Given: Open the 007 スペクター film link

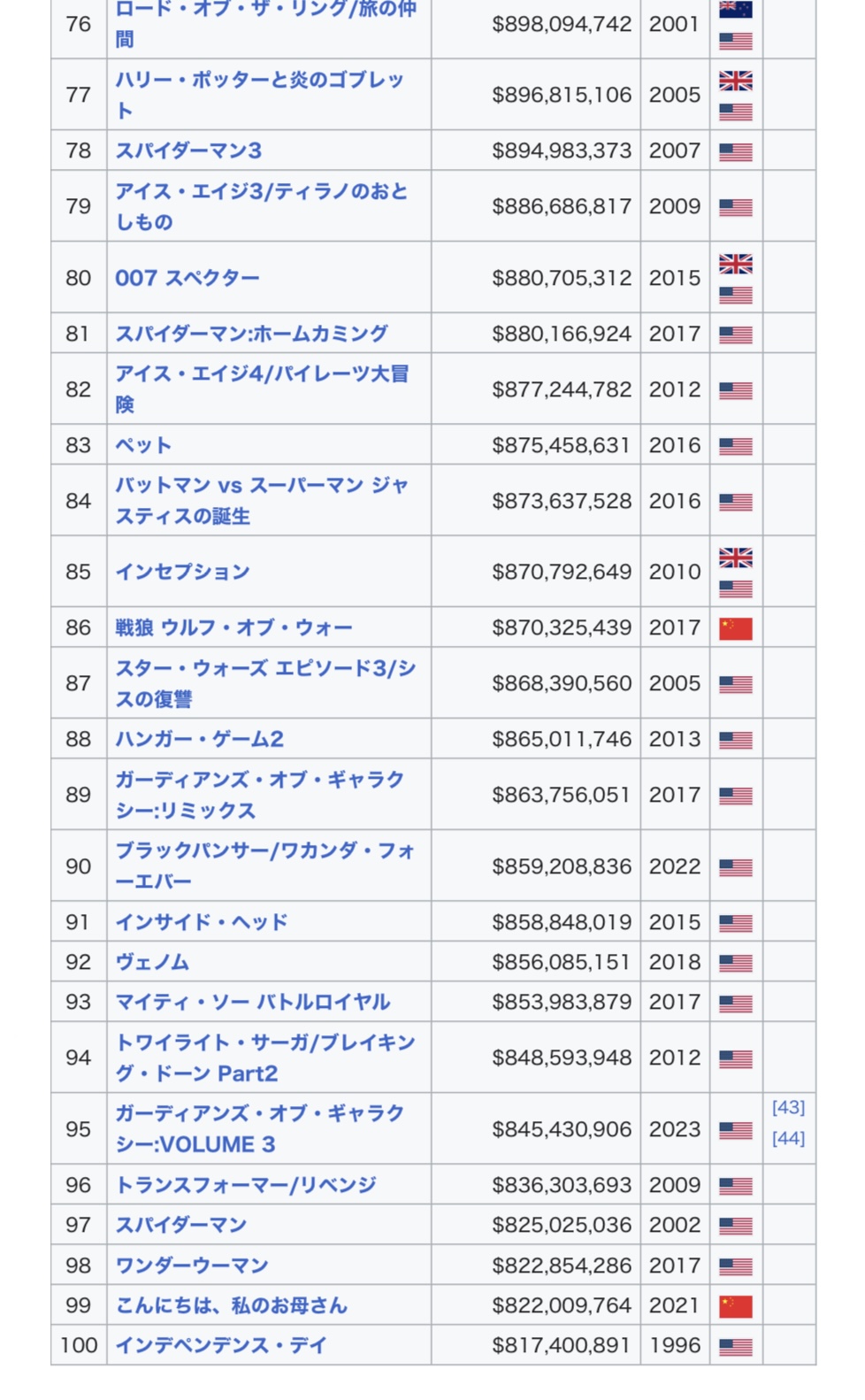Looking at the screenshot, I should (188, 278).
